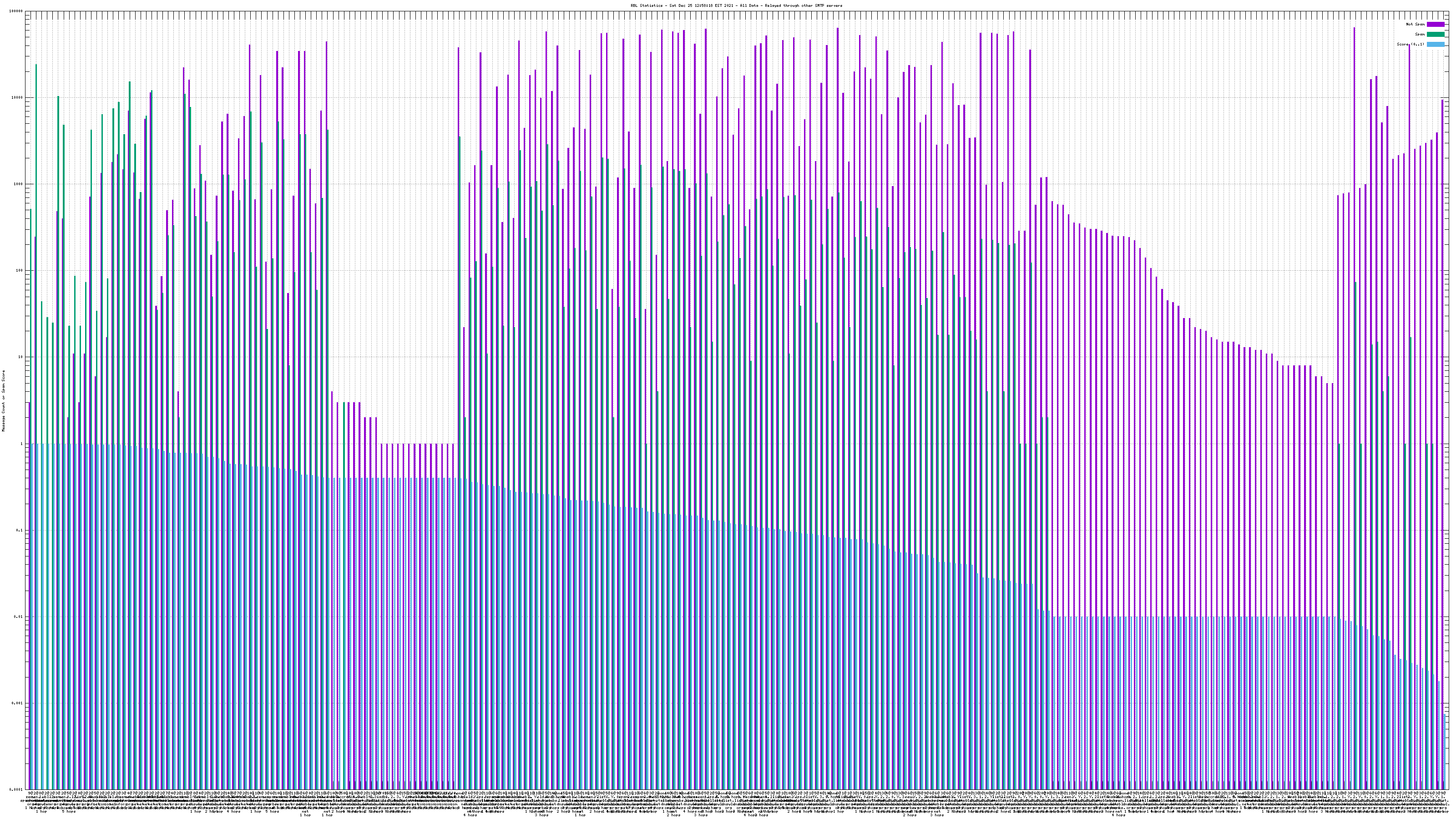
Task: Click the 100000 y-axis tick label
Action: pos(16,11)
